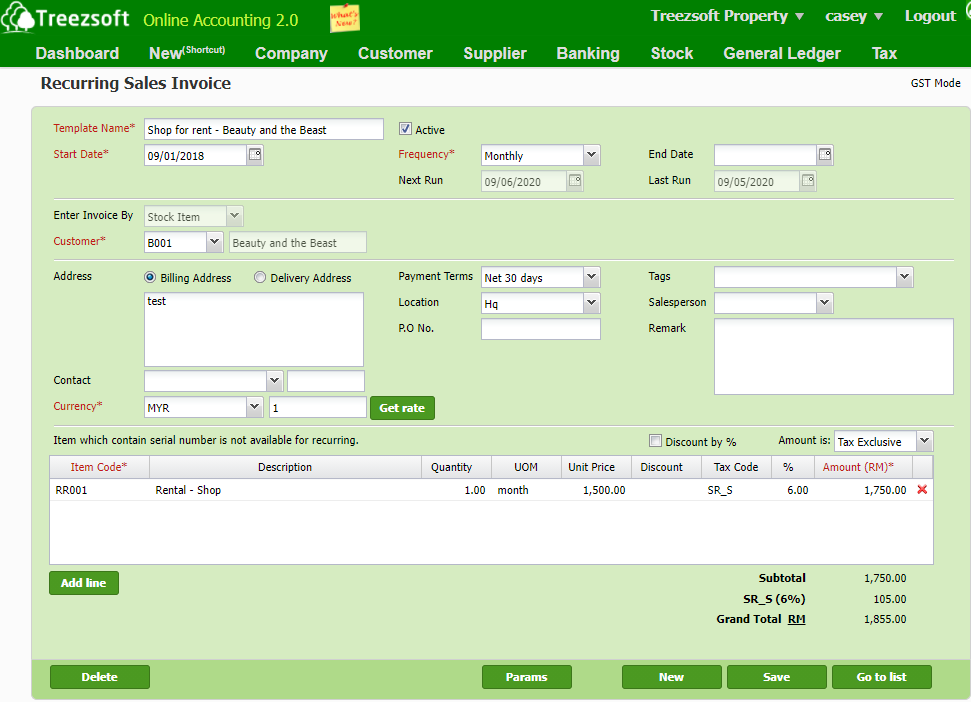Open the Next Run calendar picker
971x702 pixels.
(575, 180)
